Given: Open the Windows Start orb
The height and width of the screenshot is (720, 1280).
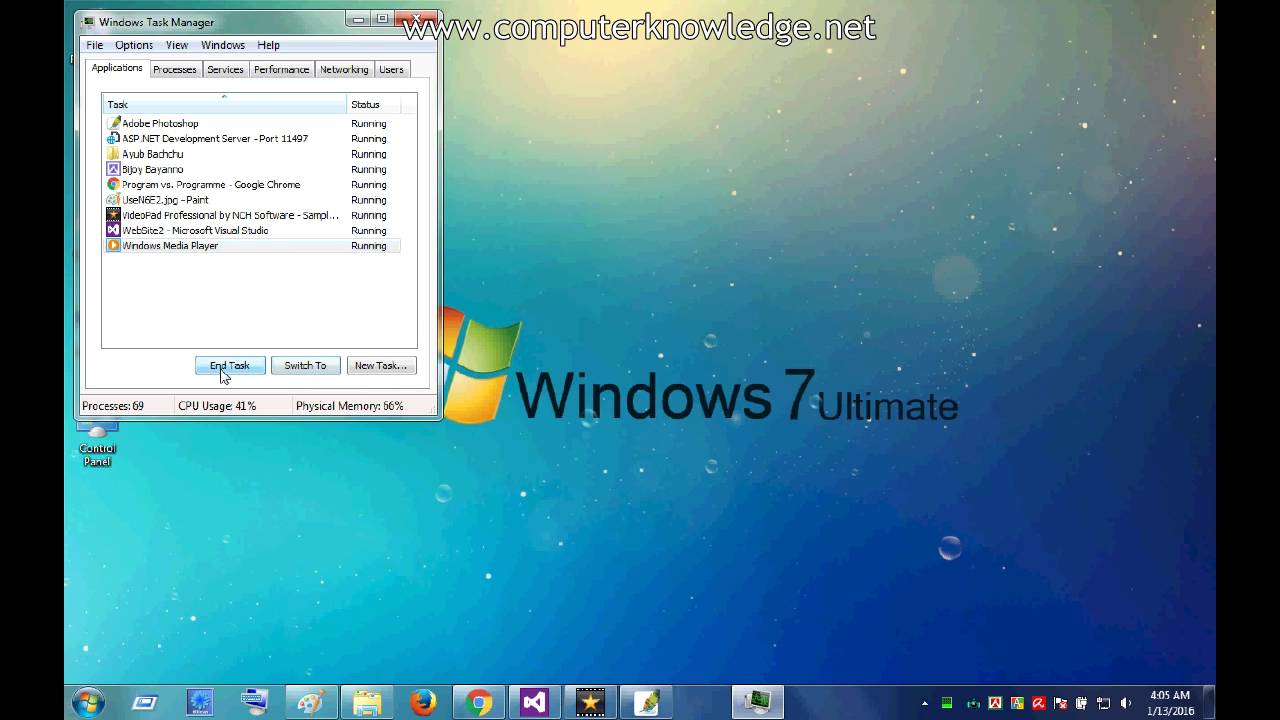Looking at the screenshot, I should tap(88, 702).
